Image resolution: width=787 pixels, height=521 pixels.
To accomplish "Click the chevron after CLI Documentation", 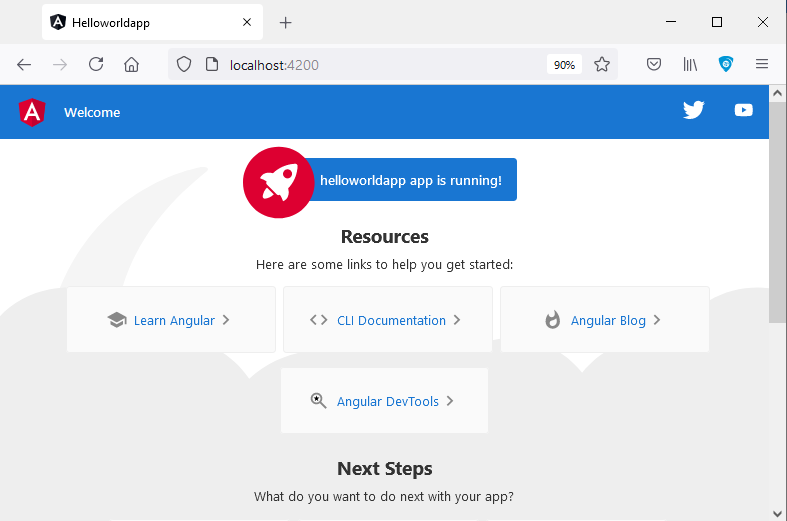I will coord(457,320).
